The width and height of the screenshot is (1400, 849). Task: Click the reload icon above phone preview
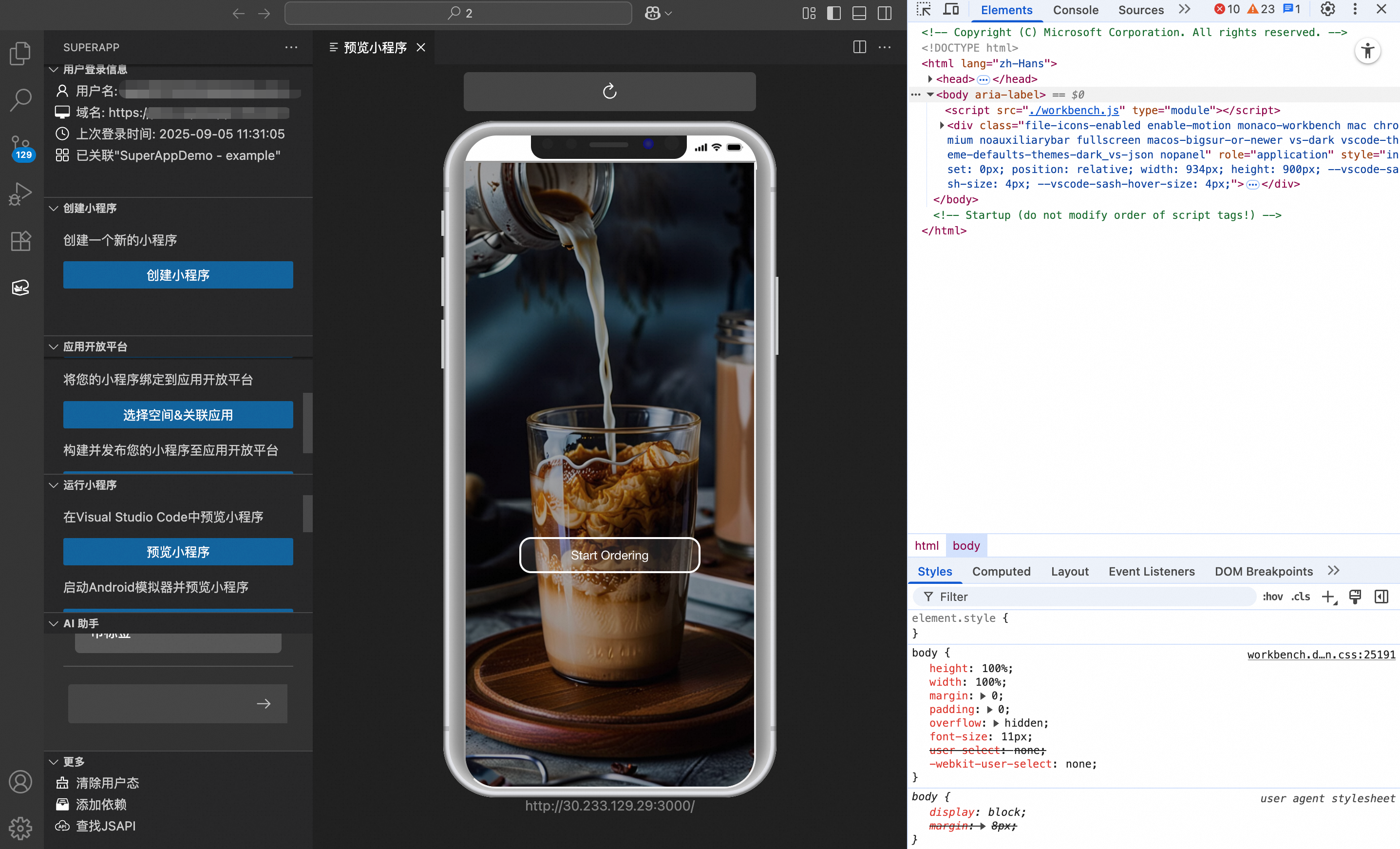[x=609, y=92]
